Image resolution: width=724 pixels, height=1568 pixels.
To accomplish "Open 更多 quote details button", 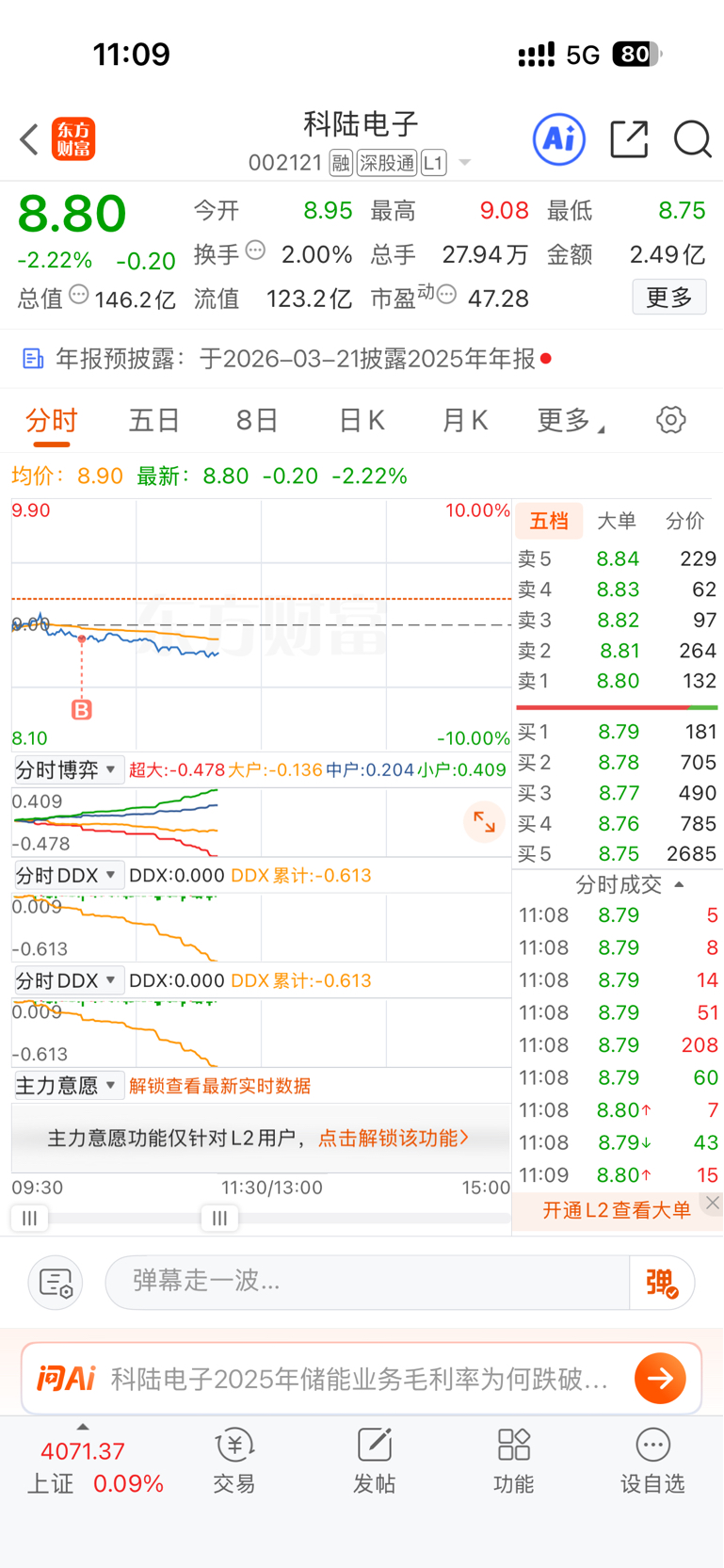I will coord(669,298).
